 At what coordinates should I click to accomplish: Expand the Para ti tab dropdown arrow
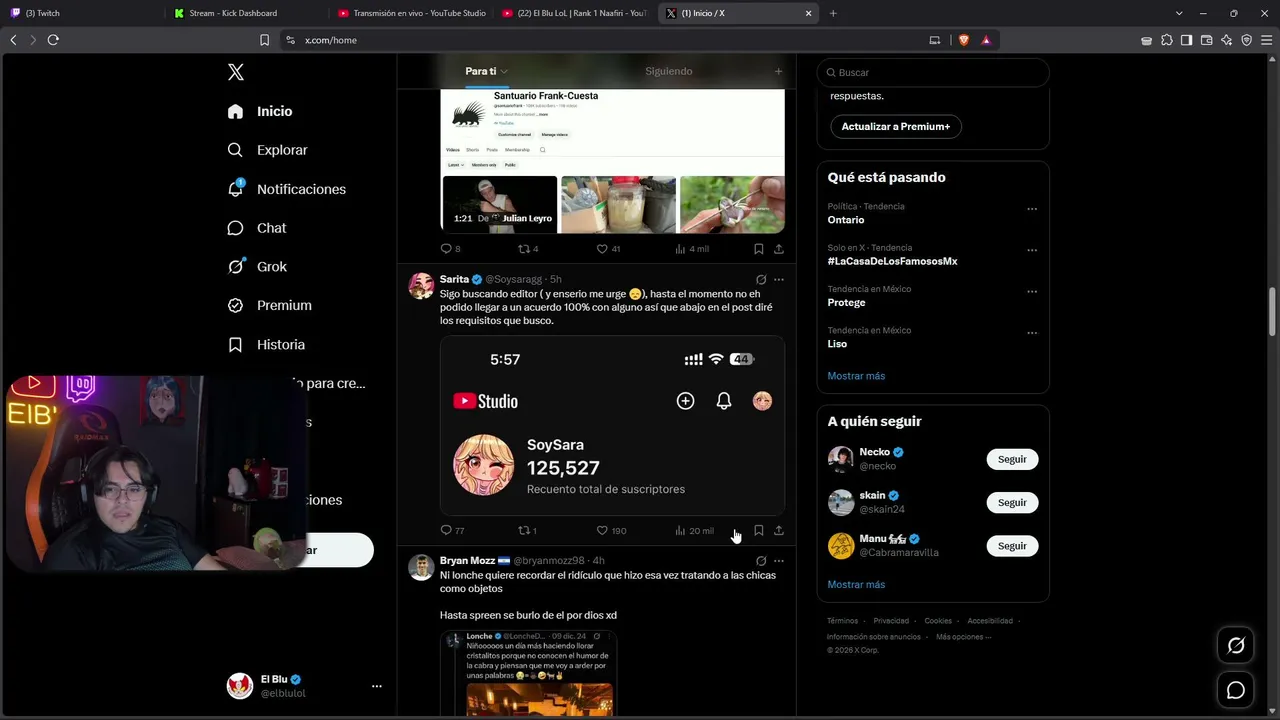[x=504, y=72]
